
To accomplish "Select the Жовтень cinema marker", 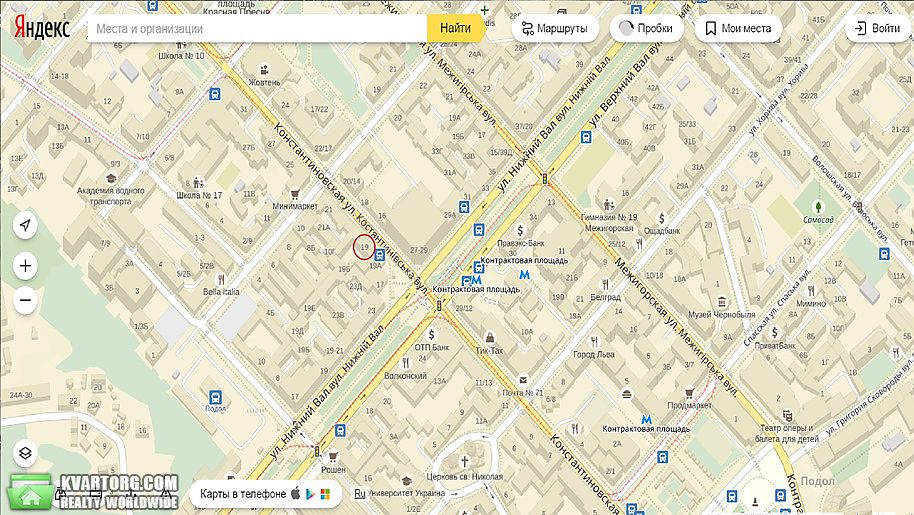I will [x=265, y=70].
